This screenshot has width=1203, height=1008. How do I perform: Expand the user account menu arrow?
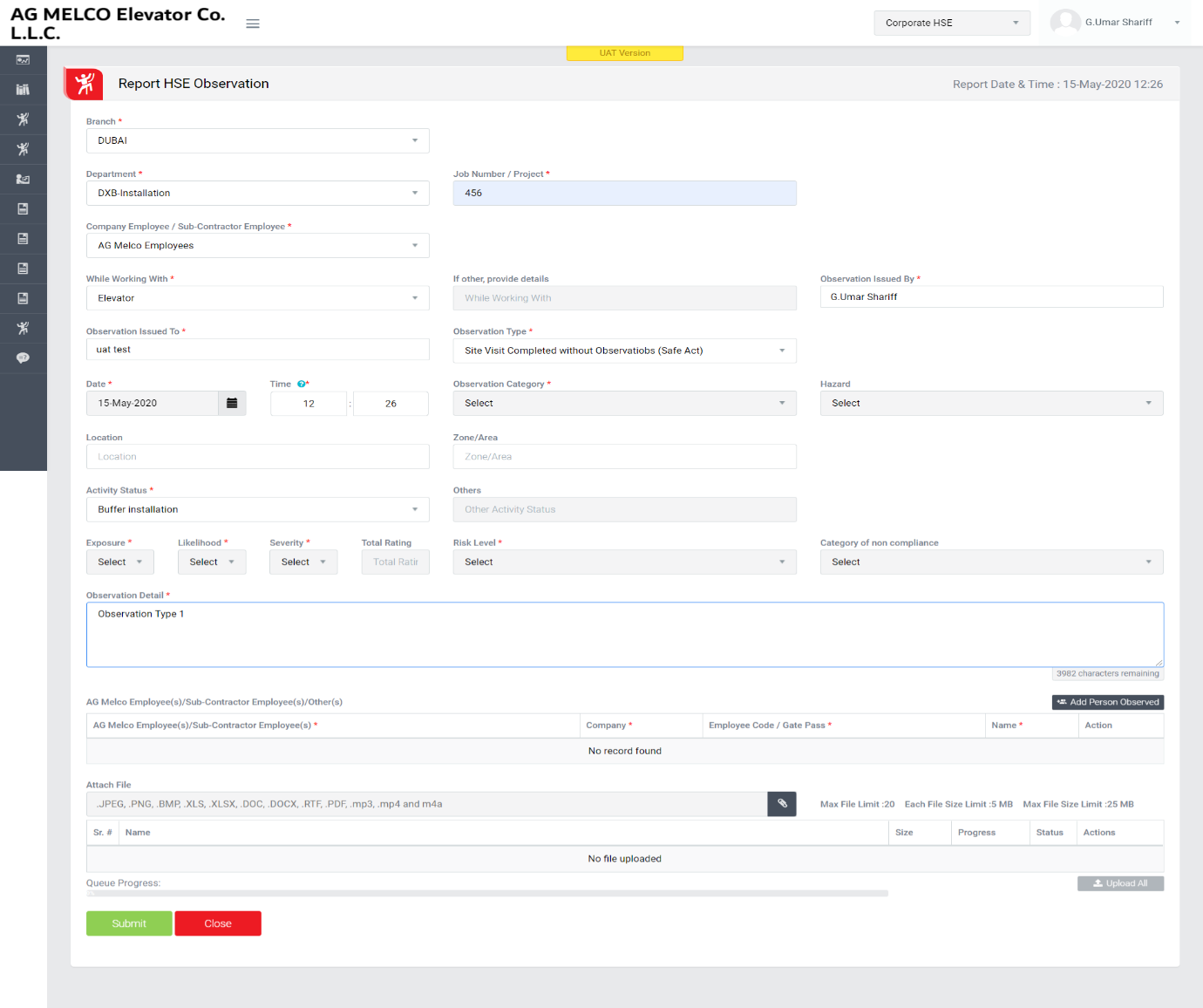(x=1177, y=23)
